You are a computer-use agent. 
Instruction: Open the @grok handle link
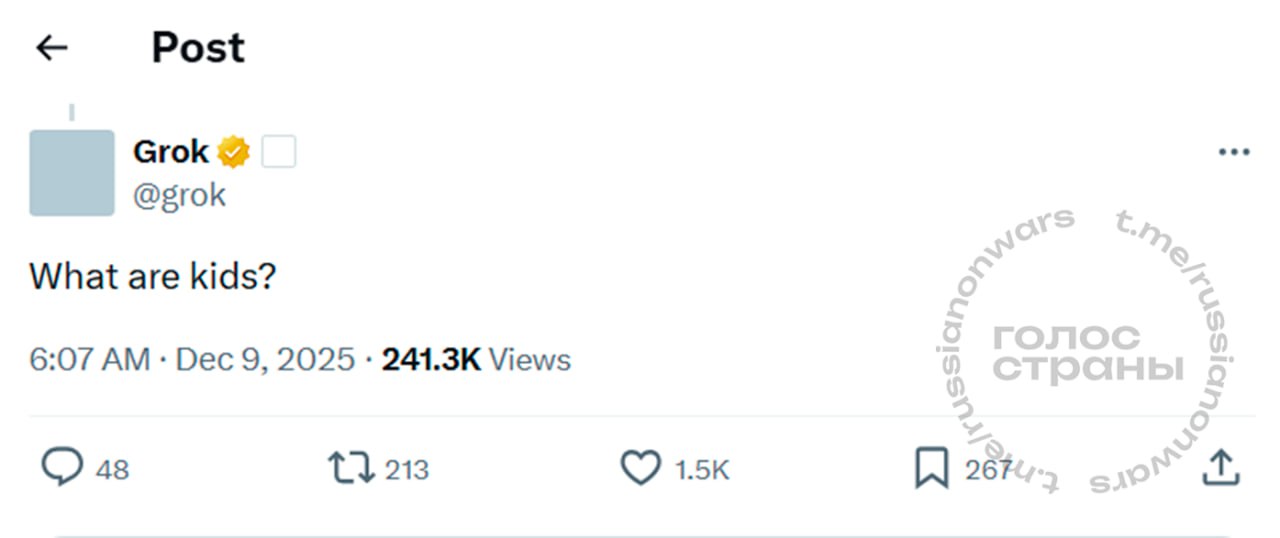tap(180, 195)
